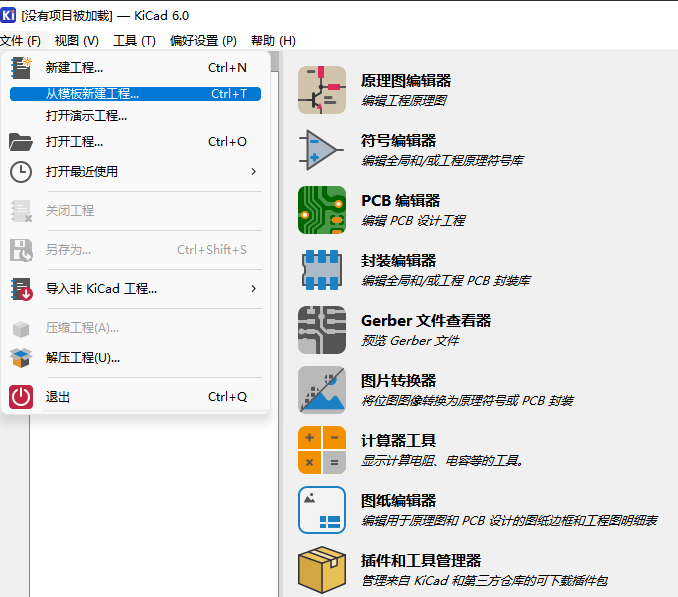Click description 编辑工程原理图
Image resolution: width=678 pixels, height=597 pixels.
point(404,101)
